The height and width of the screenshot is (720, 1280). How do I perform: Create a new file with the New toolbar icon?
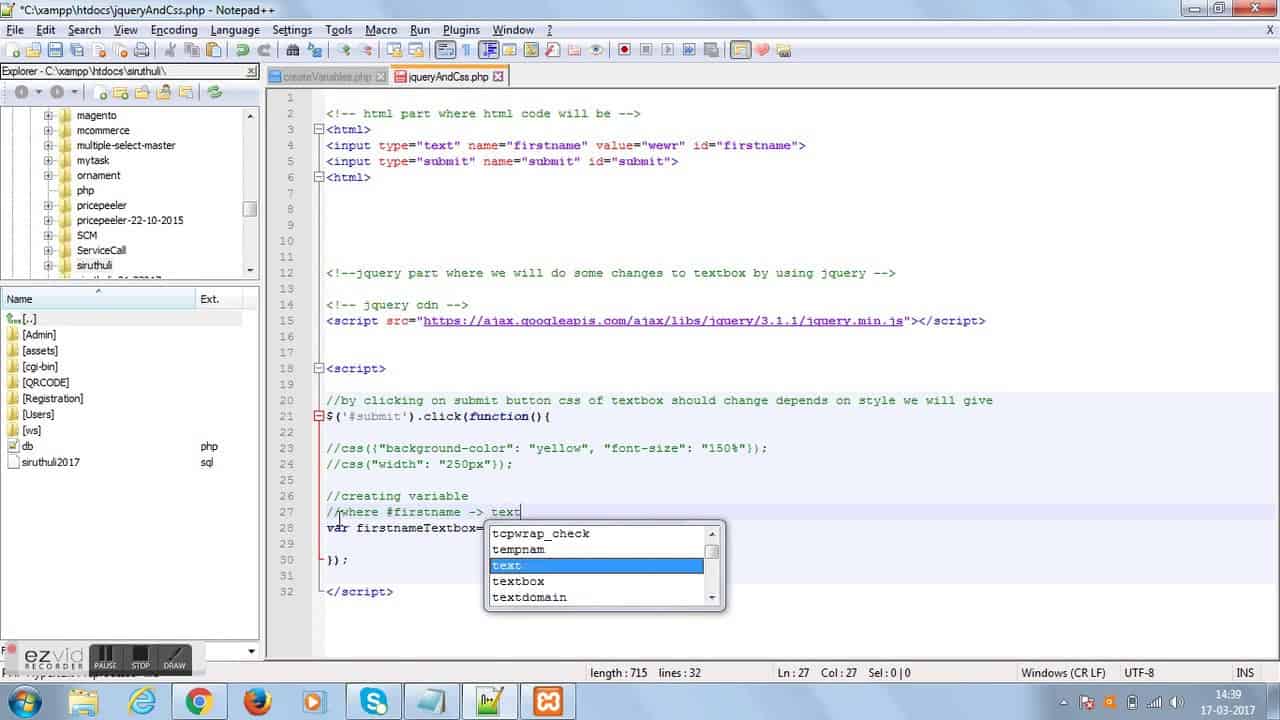15,50
